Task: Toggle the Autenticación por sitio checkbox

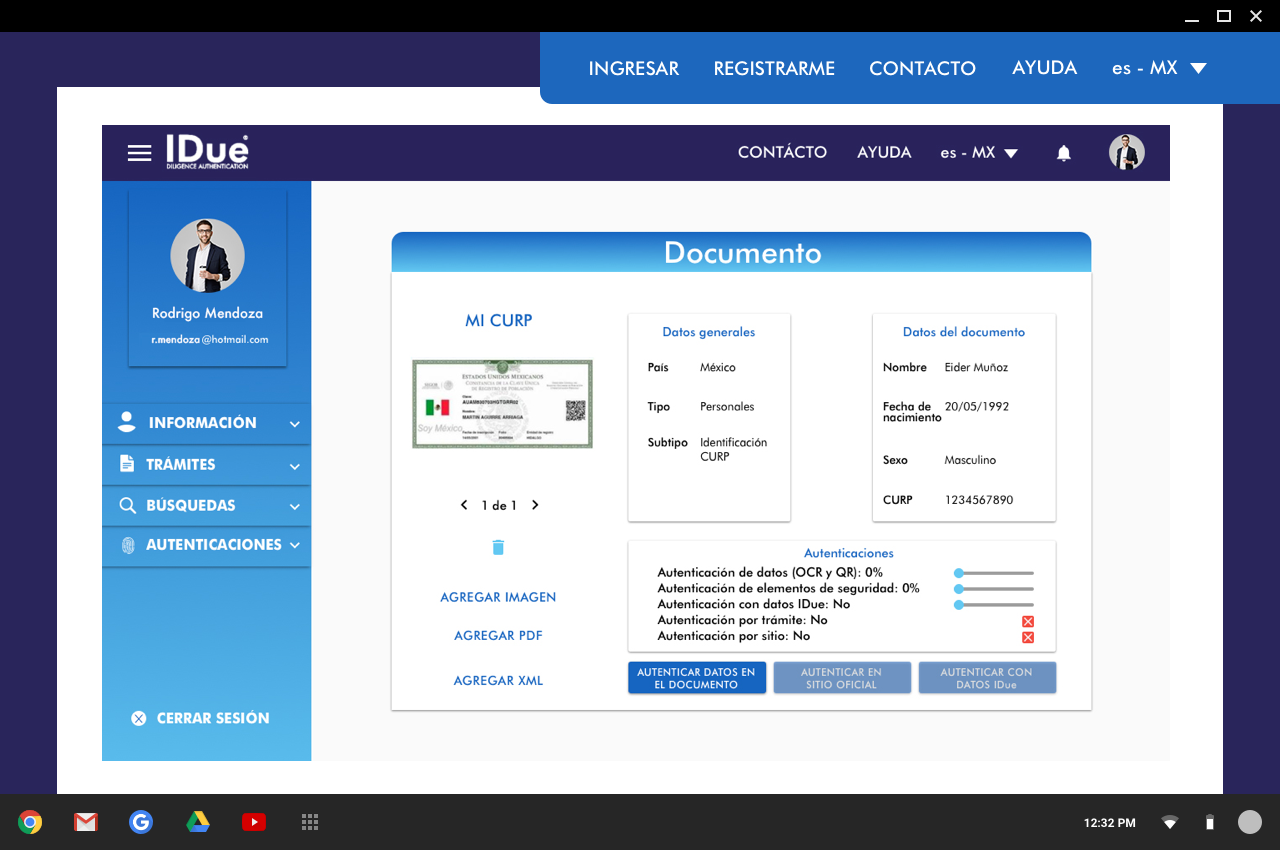Action: pyautogui.click(x=1028, y=638)
